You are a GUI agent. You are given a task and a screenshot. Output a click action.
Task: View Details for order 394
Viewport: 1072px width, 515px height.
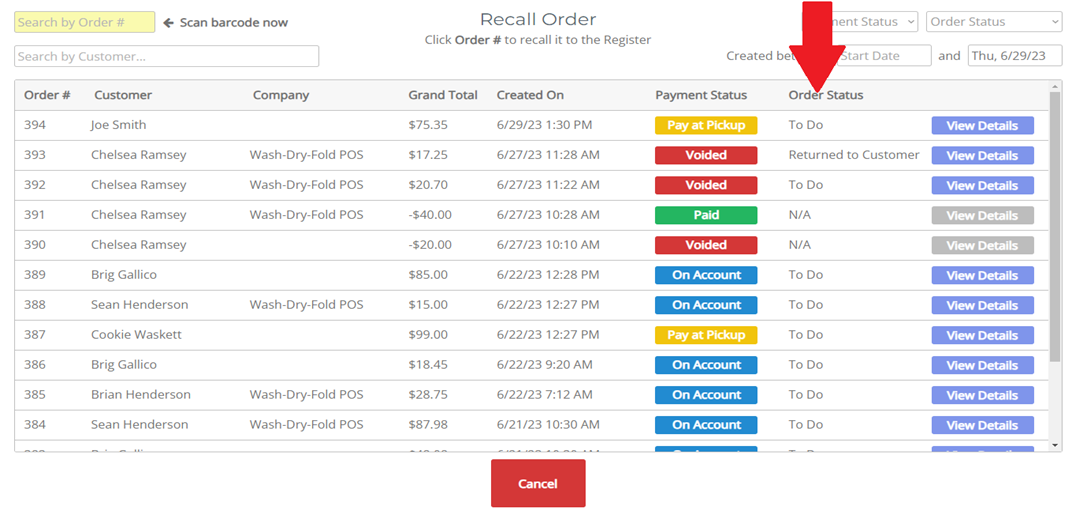pos(982,126)
